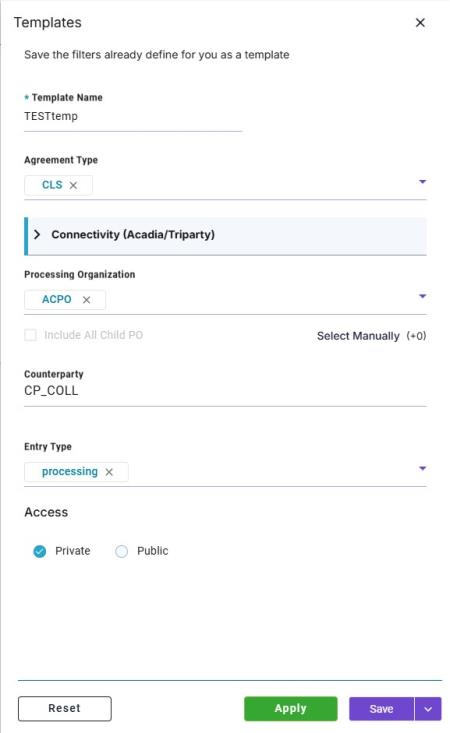Image resolution: width=450 pixels, height=733 pixels.
Task: Focus the Template Name input field
Action: pos(133,116)
